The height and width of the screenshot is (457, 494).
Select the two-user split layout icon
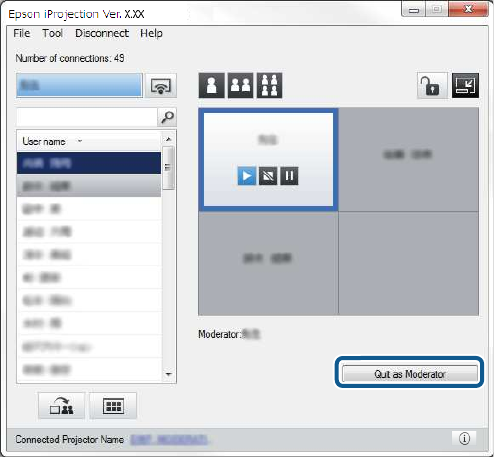tap(240, 85)
